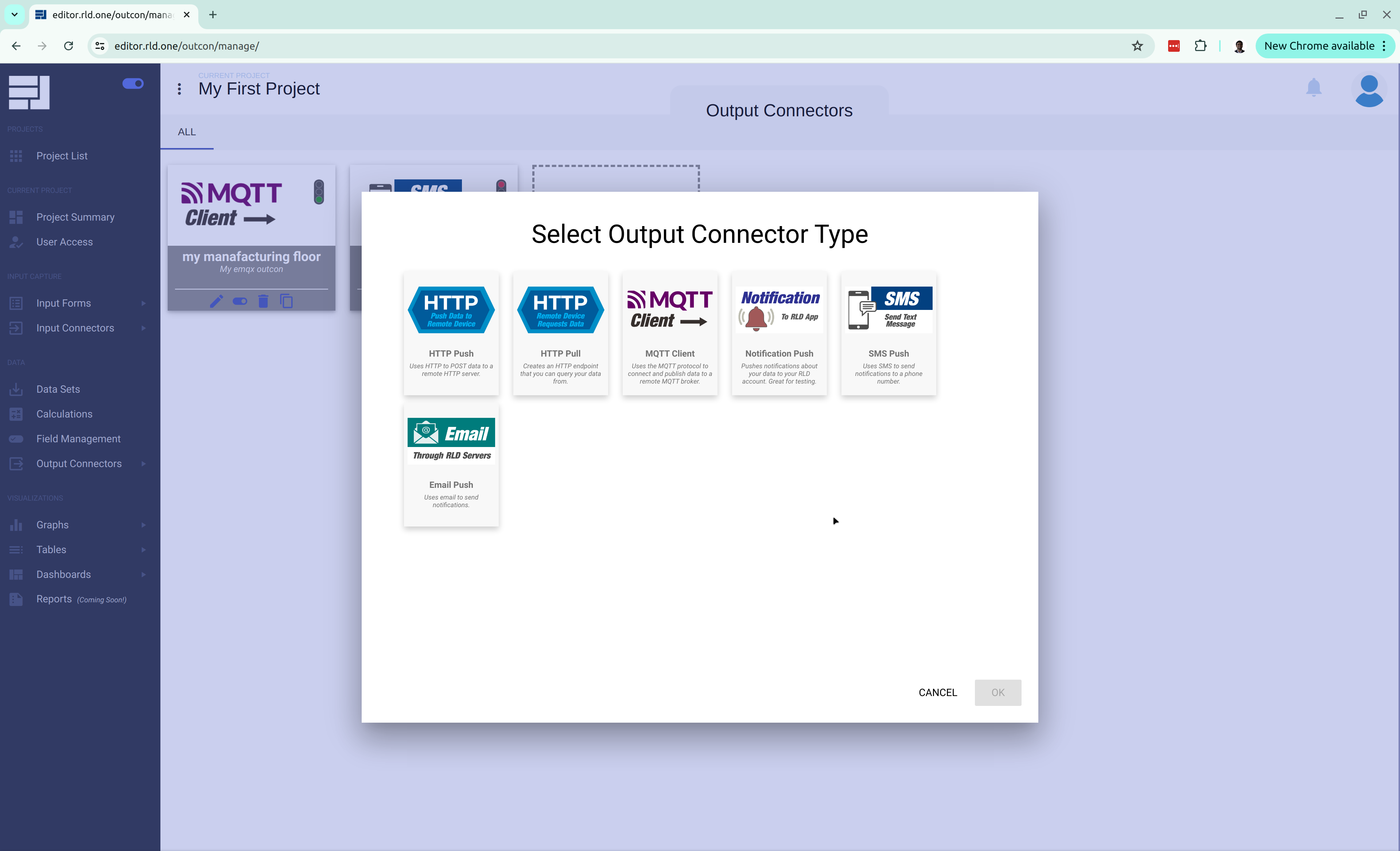Viewport: 1400px width, 851px height.
Task: Go to User Access
Action: (x=65, y=242)
